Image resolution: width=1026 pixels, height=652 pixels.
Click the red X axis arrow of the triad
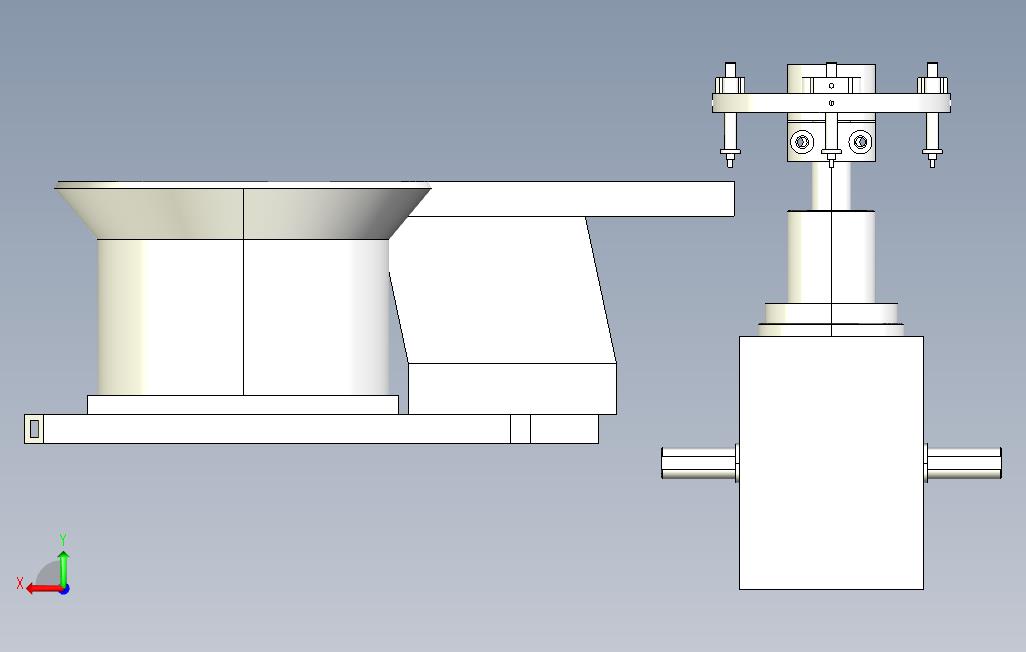[43, 589]
